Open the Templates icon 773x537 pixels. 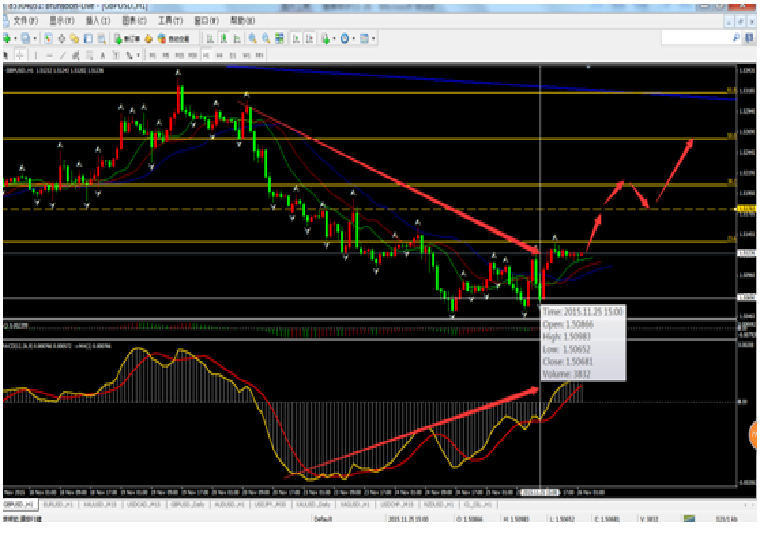tap(364, 39)
